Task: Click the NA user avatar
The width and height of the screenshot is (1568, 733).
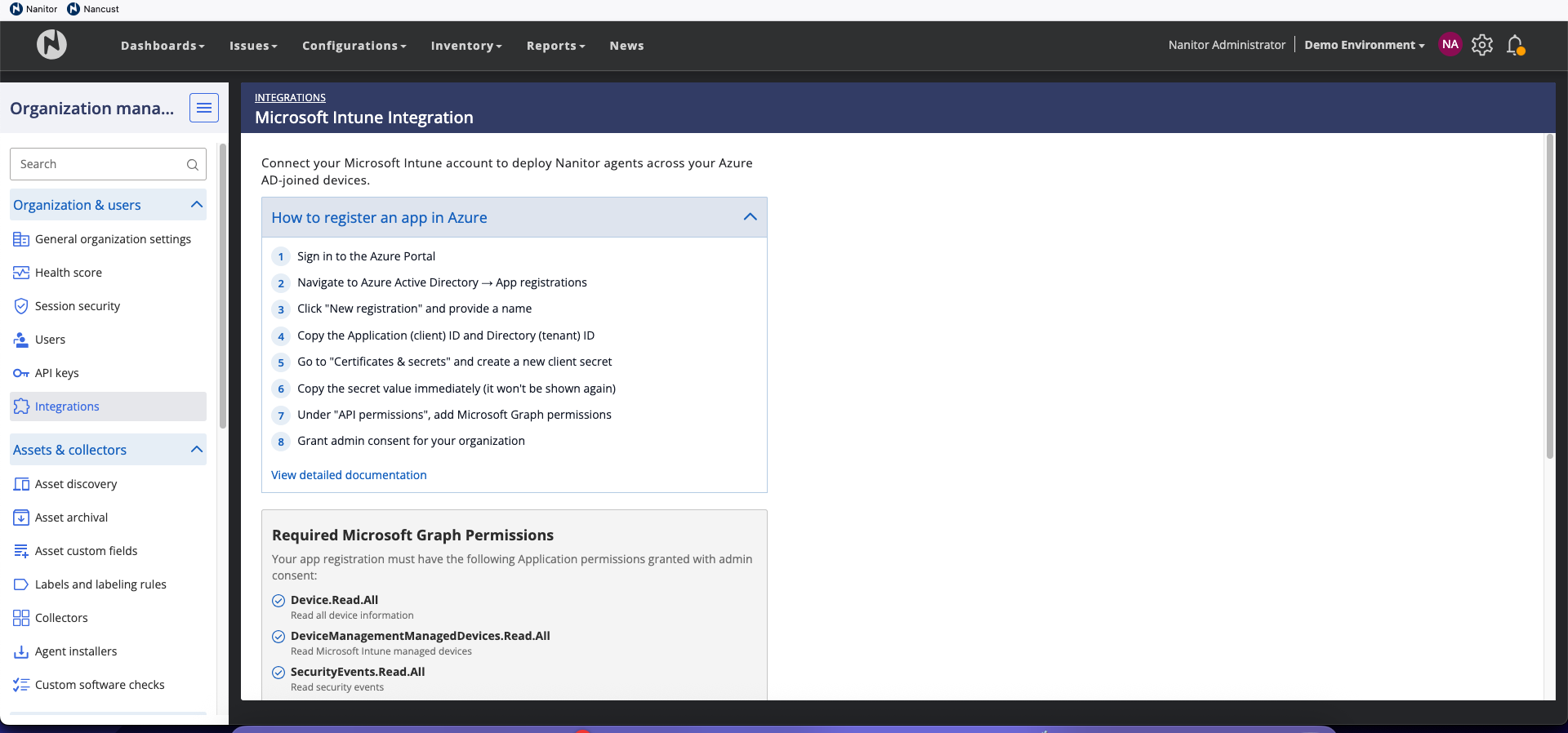Action: 1450,45
